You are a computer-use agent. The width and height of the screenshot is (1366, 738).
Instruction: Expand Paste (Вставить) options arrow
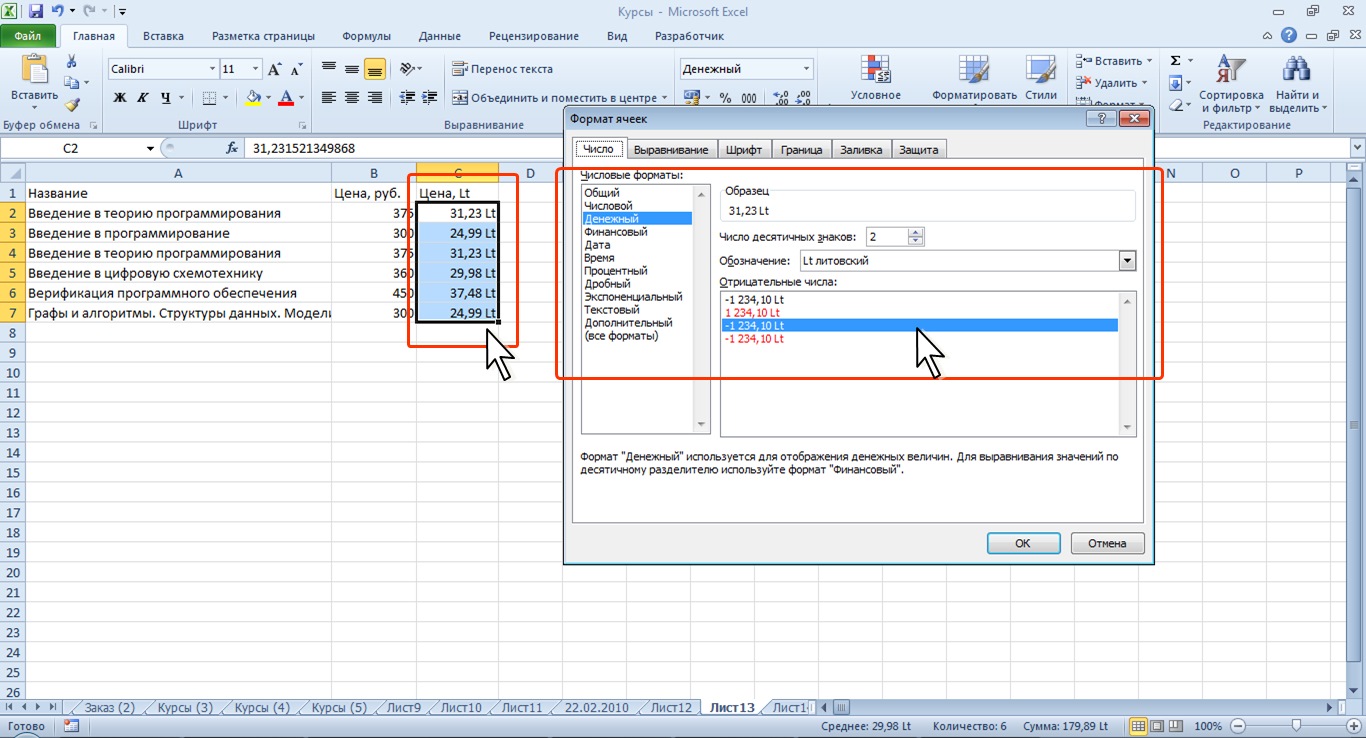pos(34,108)
